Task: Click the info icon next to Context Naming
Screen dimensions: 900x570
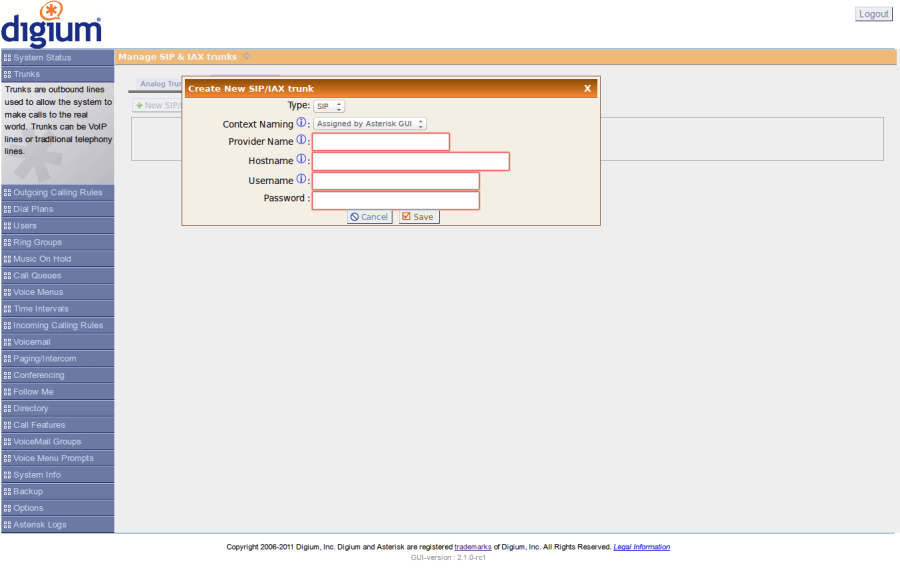Action: 301,123
